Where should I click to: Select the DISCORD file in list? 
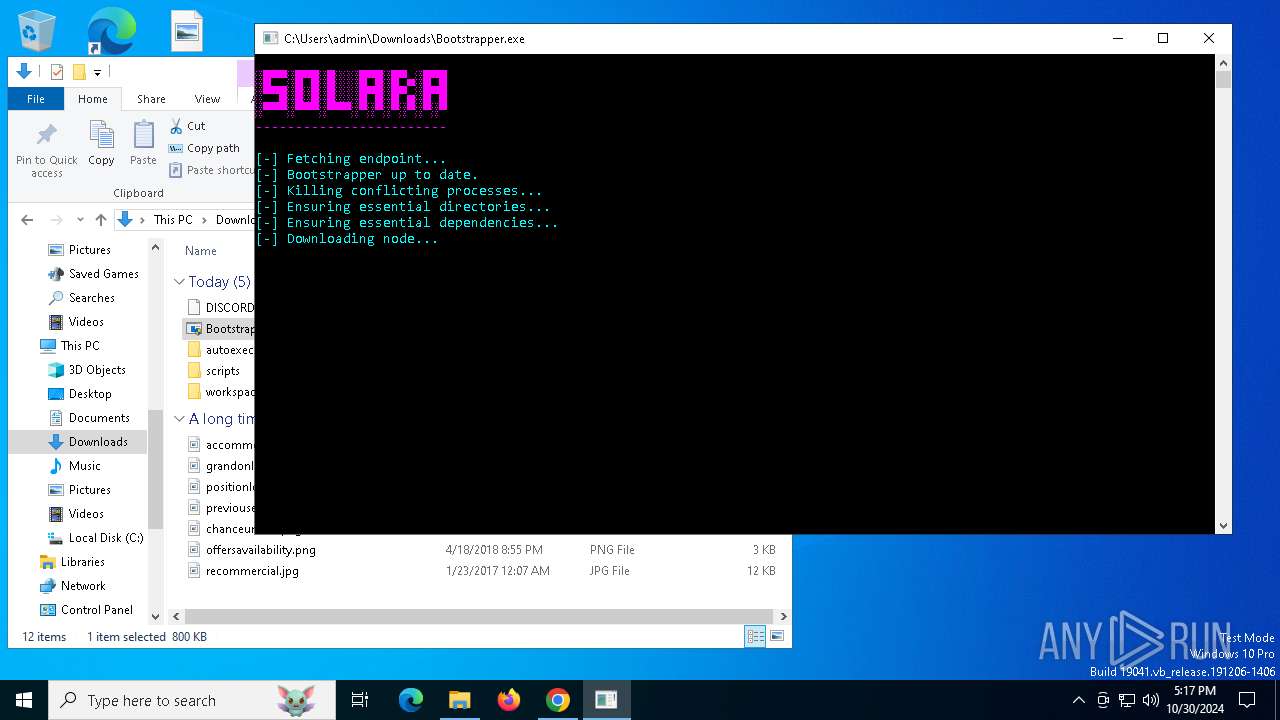click(x=220, y=308)
